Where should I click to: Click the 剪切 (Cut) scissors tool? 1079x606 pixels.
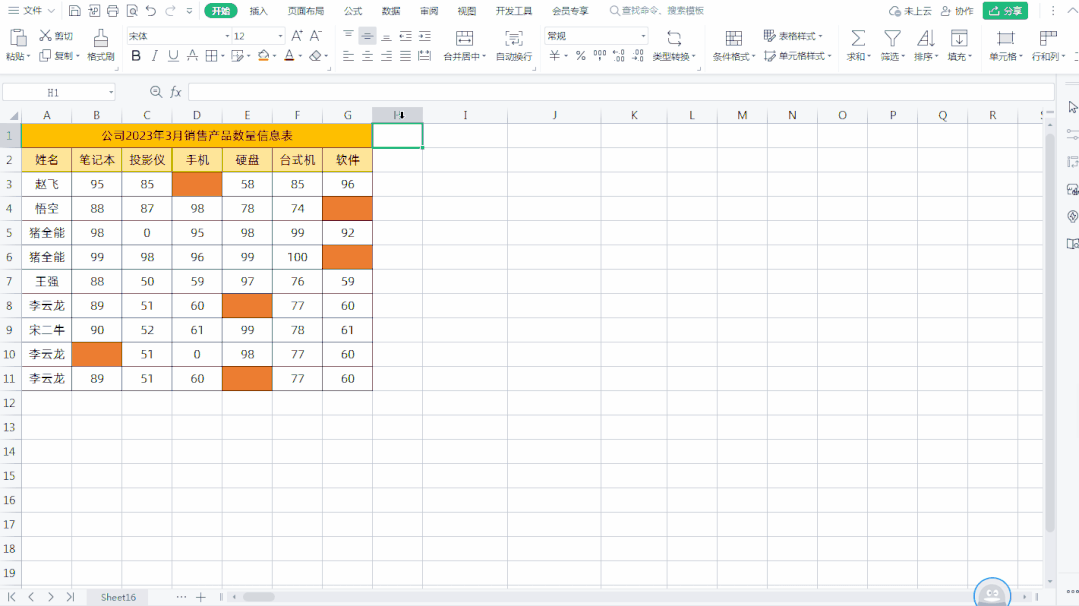[x=56, y=35]
